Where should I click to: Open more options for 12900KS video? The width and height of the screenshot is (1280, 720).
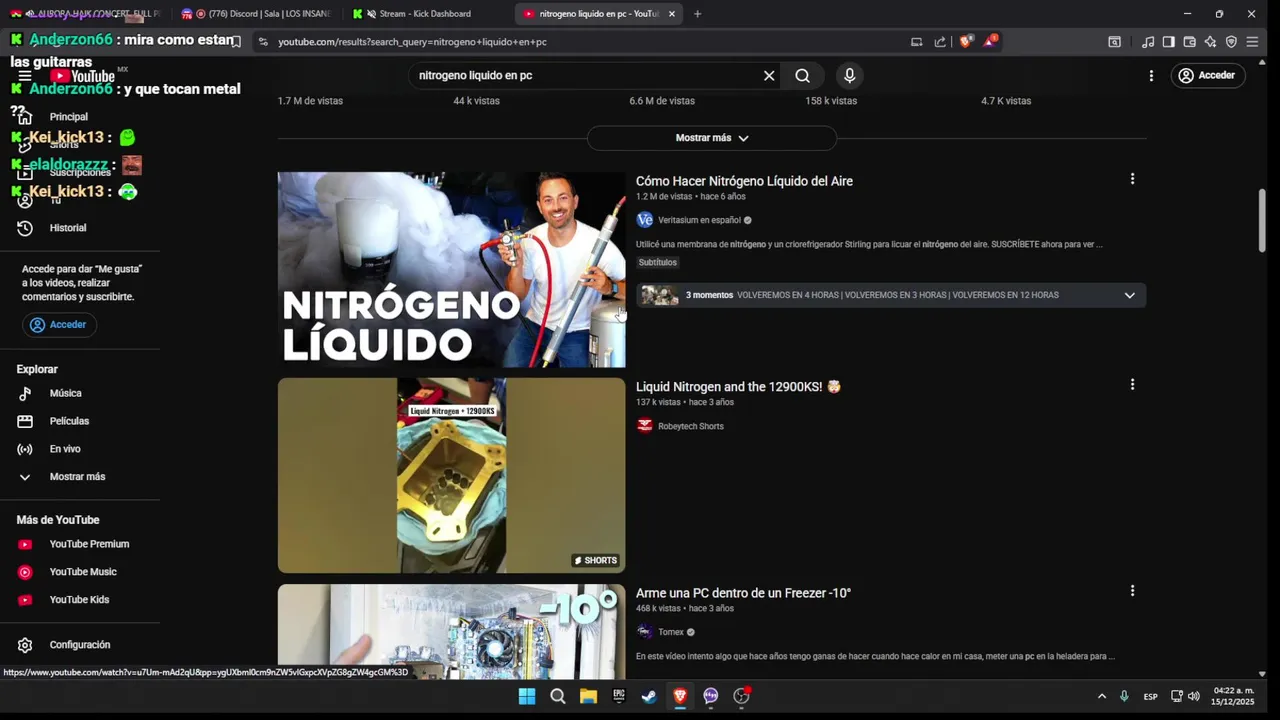[x=1132, y=385]
